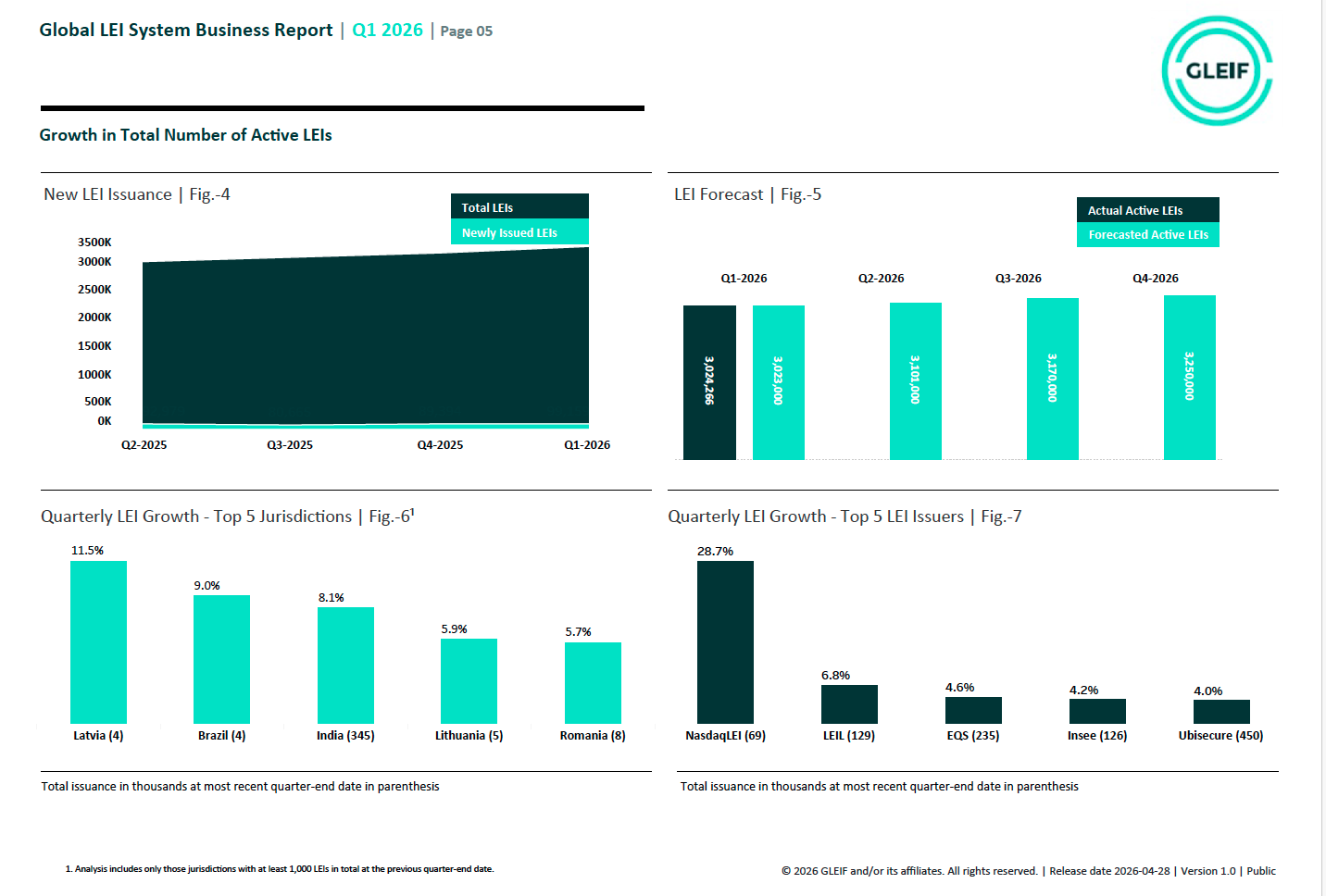1326x896 pixels.
Task: Click the Actual Active LEIs legend box
Action: pos(1147,210)
